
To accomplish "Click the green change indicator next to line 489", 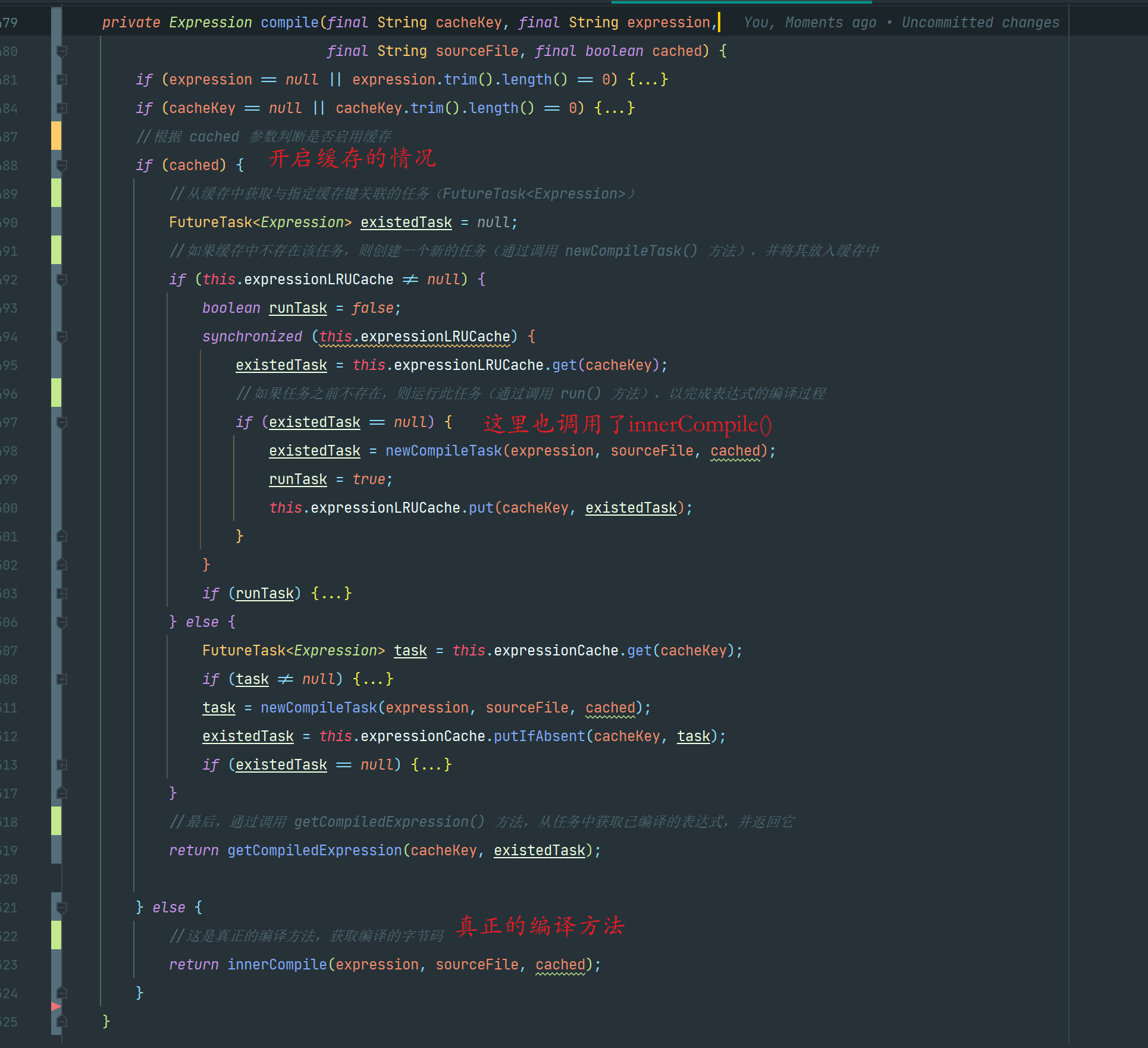I will point(57,193).
